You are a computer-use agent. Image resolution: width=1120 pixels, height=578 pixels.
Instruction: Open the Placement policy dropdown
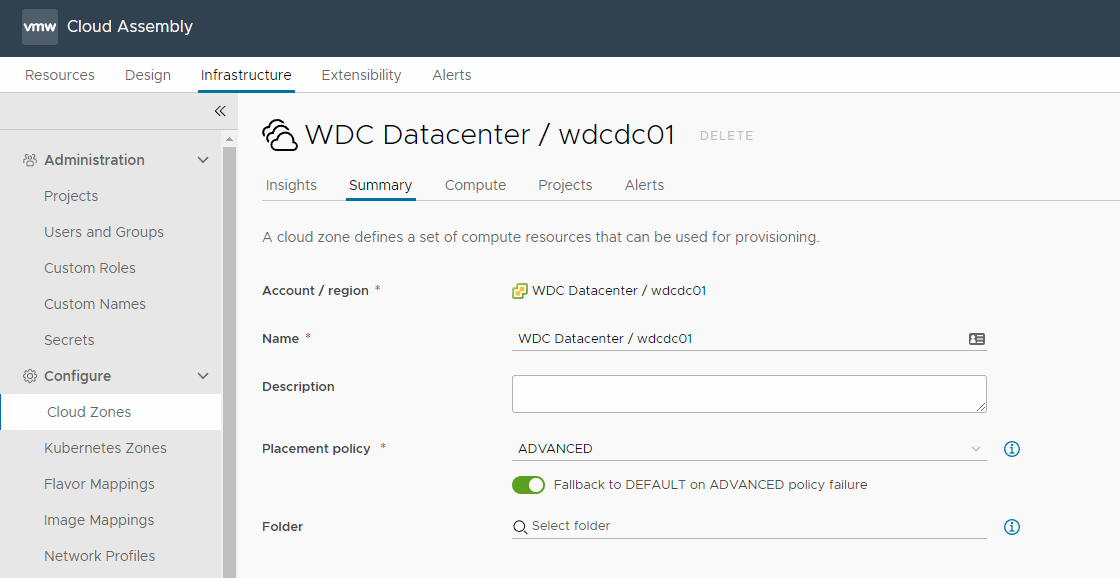(748, 449)
